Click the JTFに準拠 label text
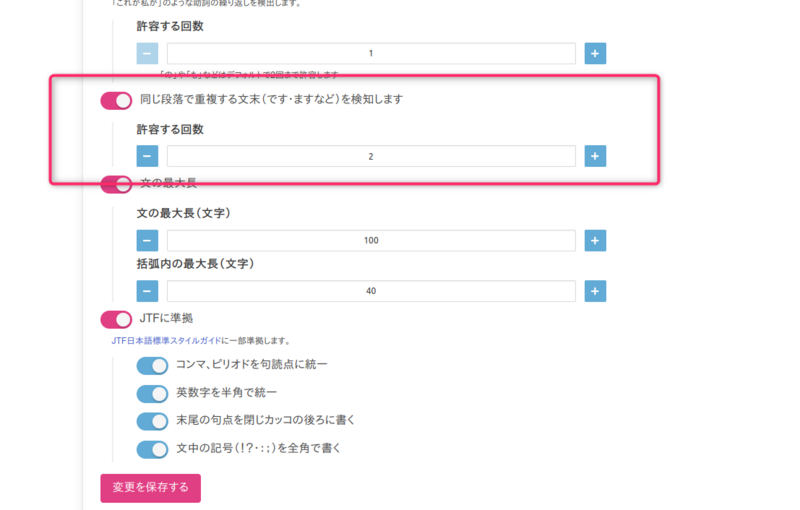Viewport: 800px width, 510px height. click(166, 318)
